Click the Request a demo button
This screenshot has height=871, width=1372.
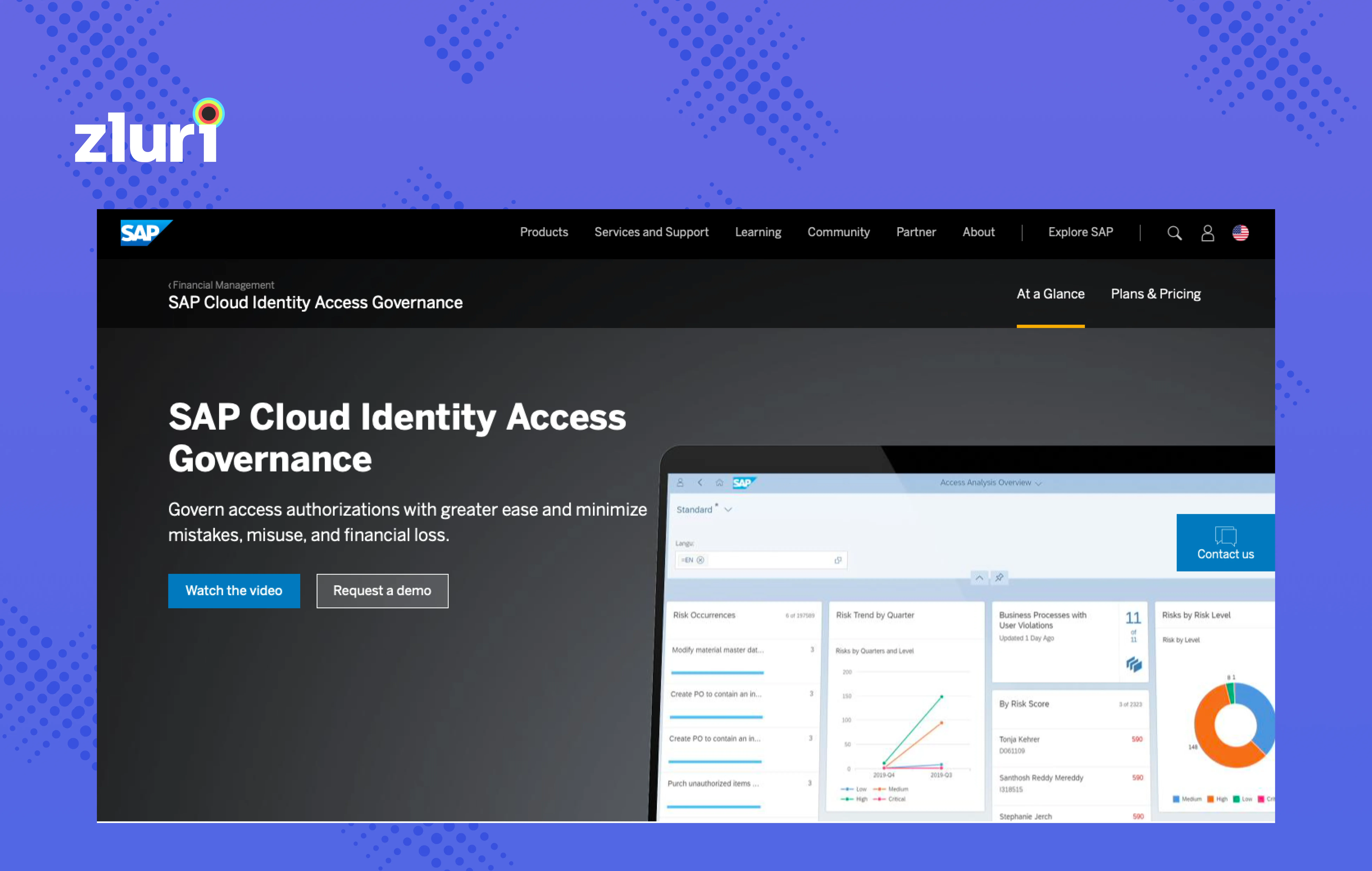[382, 591]
